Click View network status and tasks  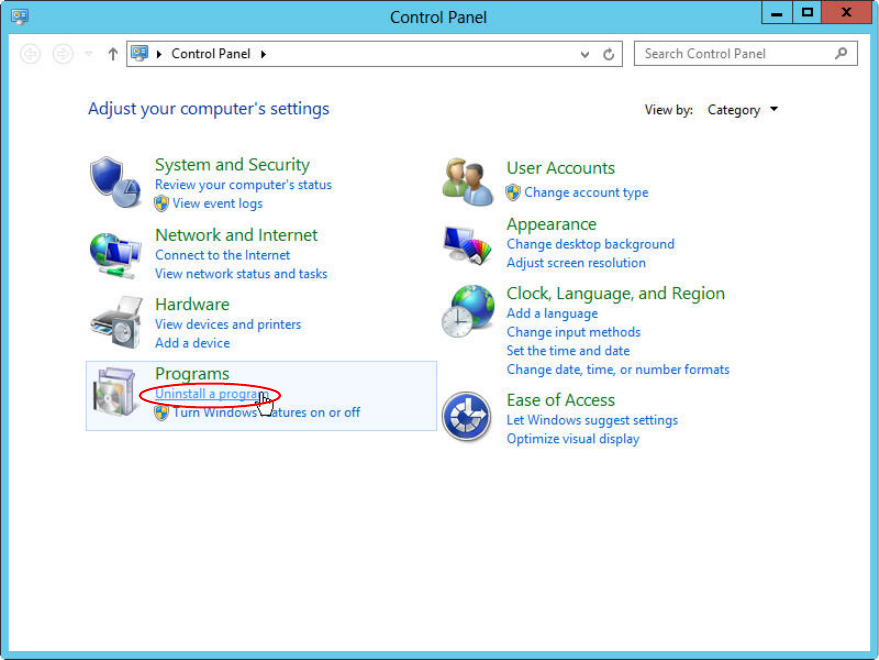point(241,274)
